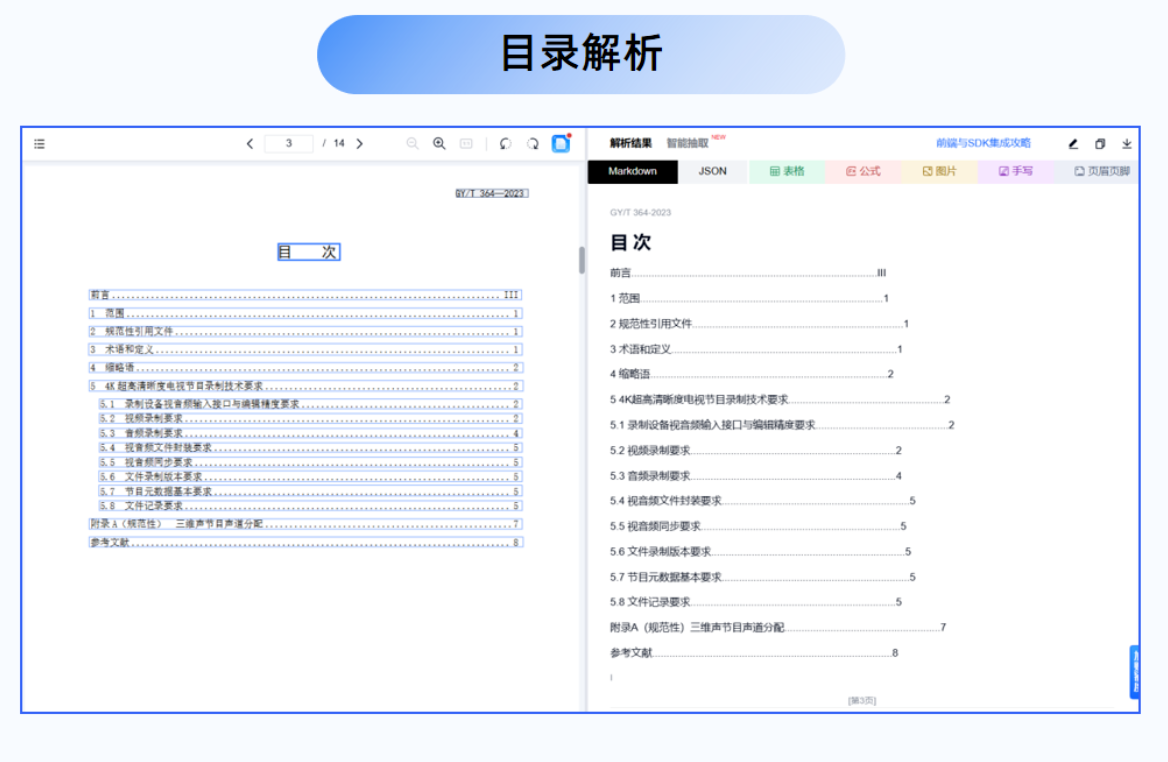
Task: Click the GY/T 364—2023 header in original document
Action: (x=492, y=194)
